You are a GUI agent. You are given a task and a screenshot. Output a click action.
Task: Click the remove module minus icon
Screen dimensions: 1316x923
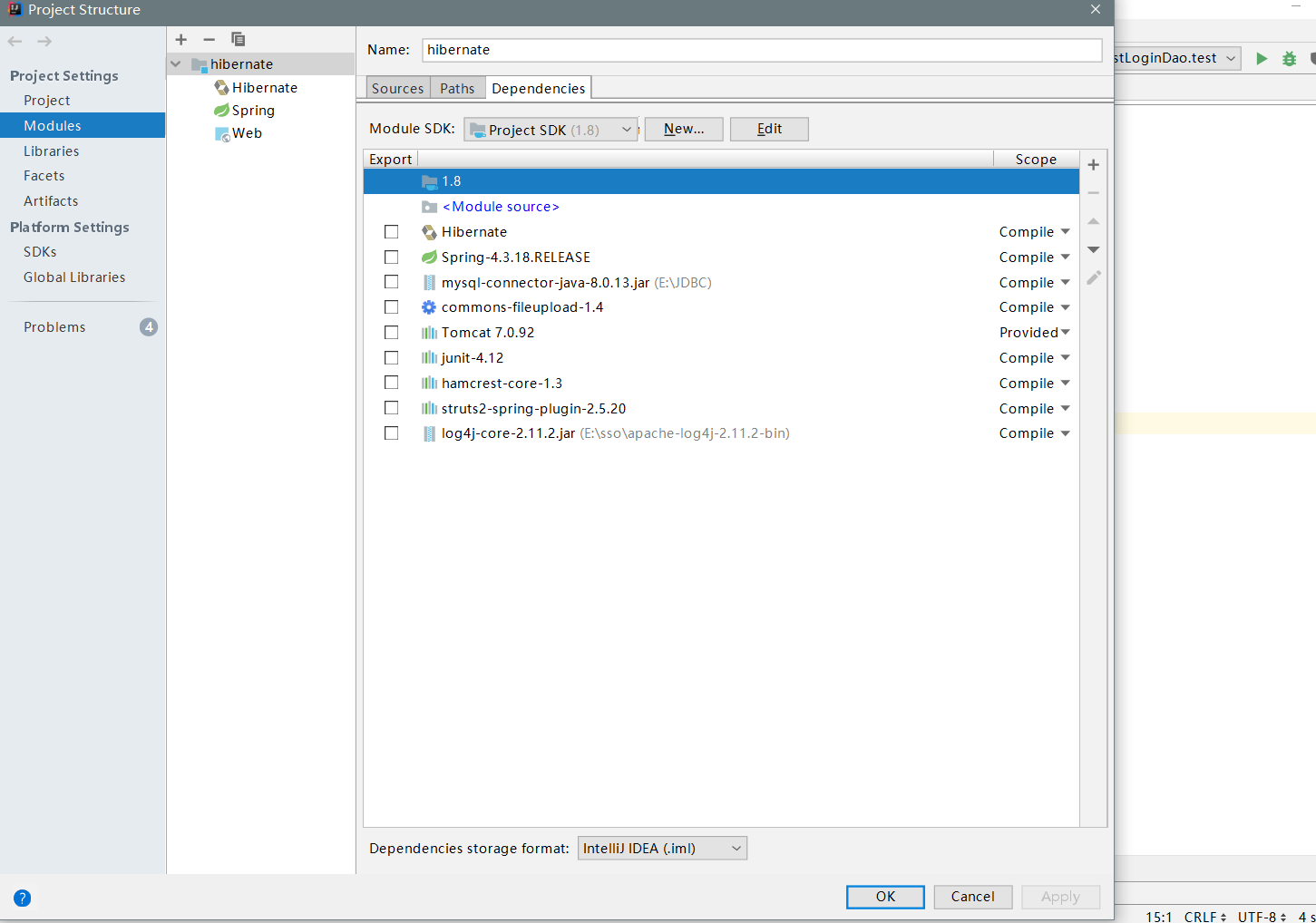(x=209, y=39)
